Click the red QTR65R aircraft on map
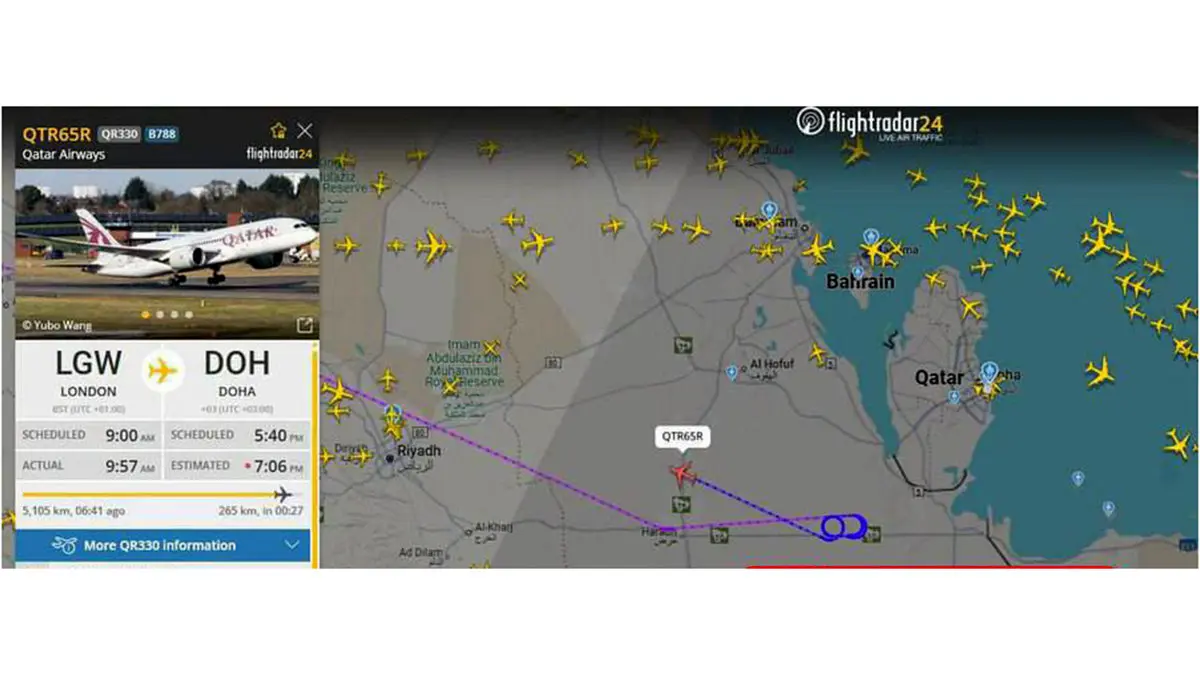Image resolution: width=1200 pixels, height=675 pixels. pyautogui.click(x=683, y=472)
